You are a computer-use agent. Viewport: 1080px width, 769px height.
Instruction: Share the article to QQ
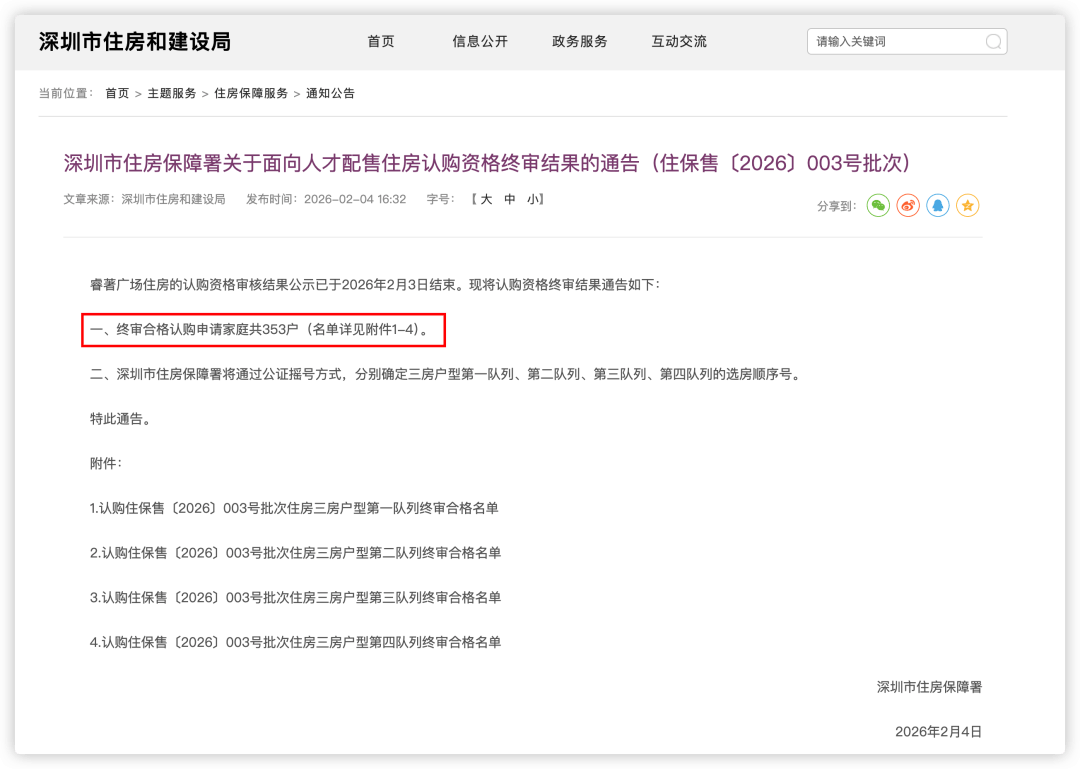pyautogui.click(x=938, y=206)
